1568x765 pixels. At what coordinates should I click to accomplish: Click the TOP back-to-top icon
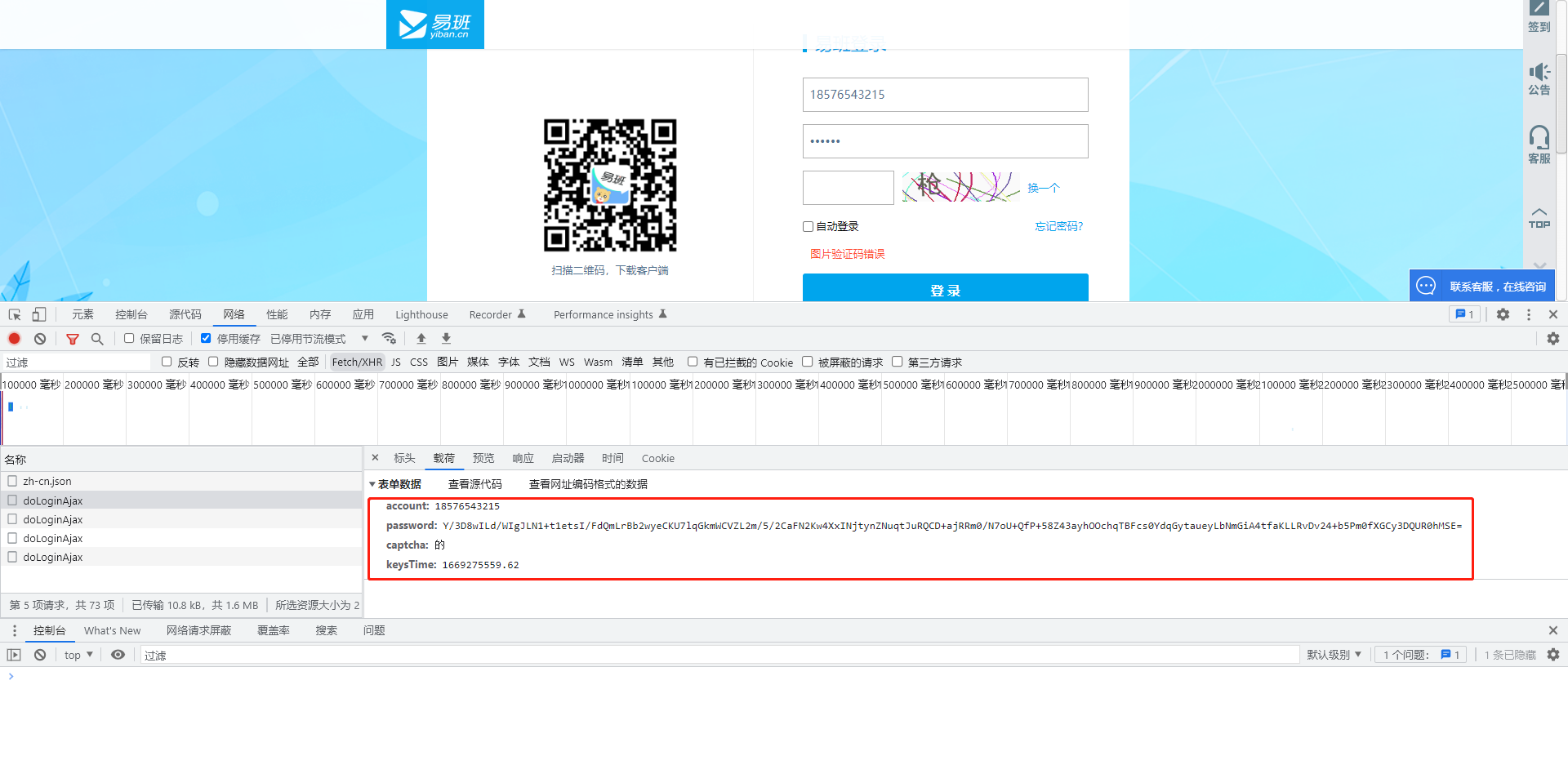point(1539,218)
